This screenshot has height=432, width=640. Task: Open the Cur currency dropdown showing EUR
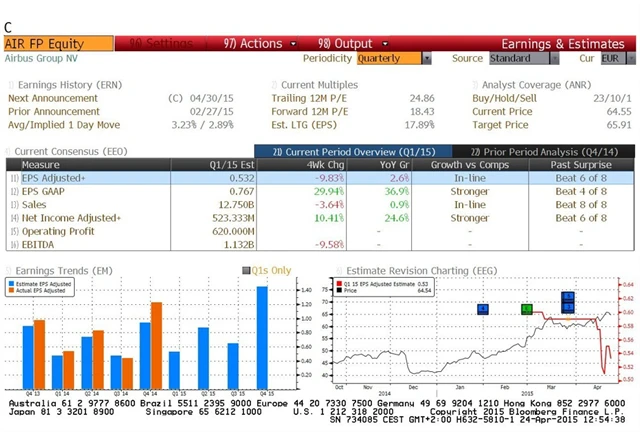coord(614,58)
